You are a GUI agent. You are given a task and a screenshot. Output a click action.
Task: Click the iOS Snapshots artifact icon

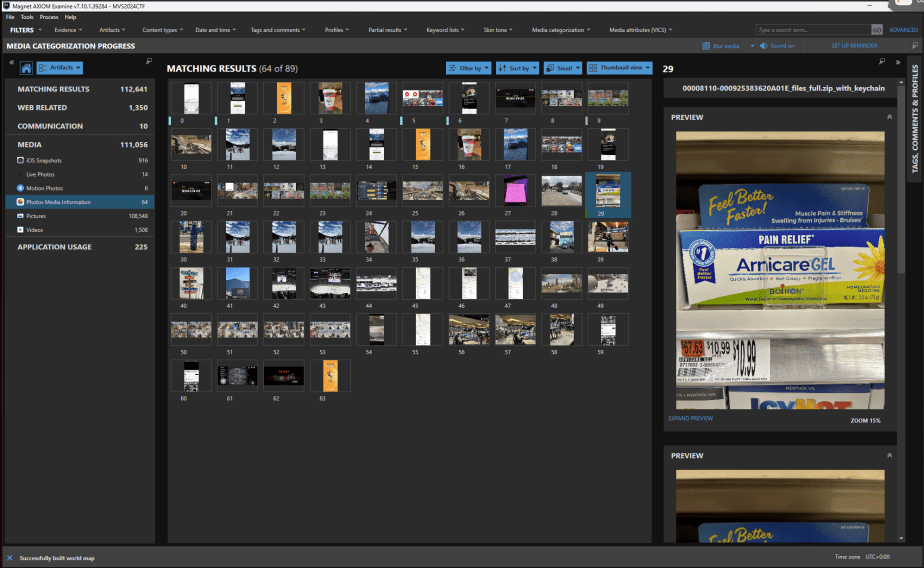pyautogui.click(x=21, y=160)
